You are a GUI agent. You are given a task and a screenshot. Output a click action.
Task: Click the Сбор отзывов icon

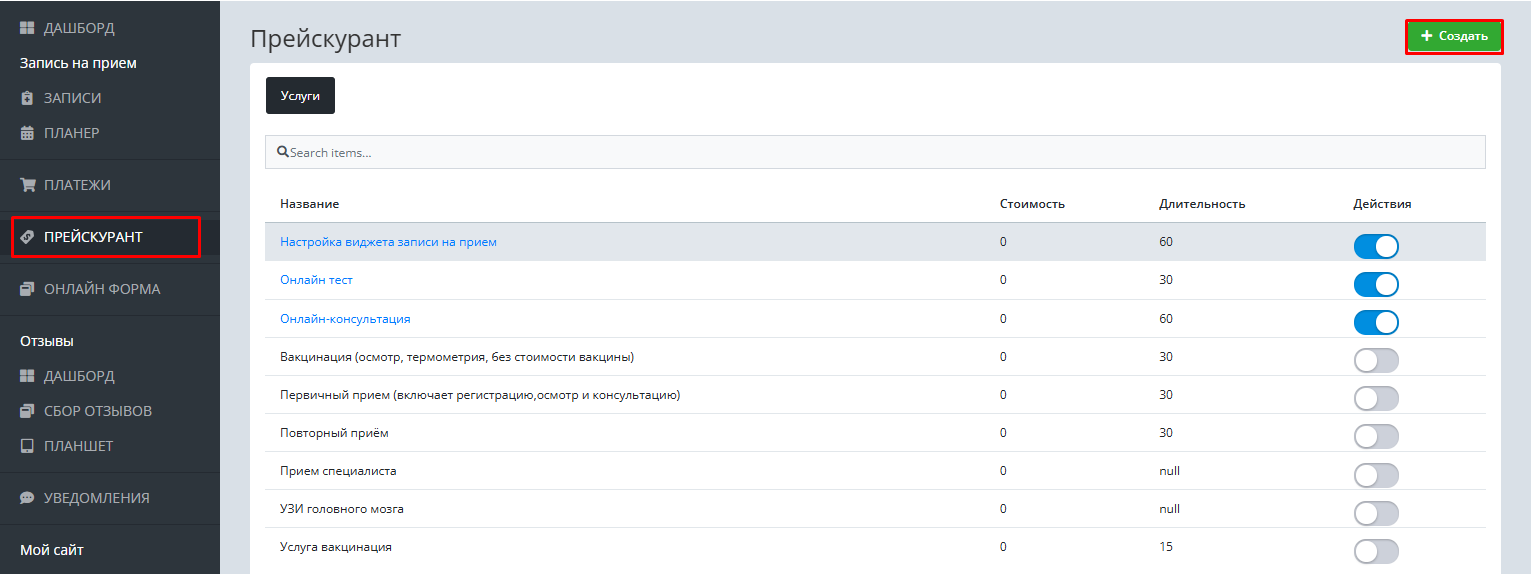(x=27, y=411)
